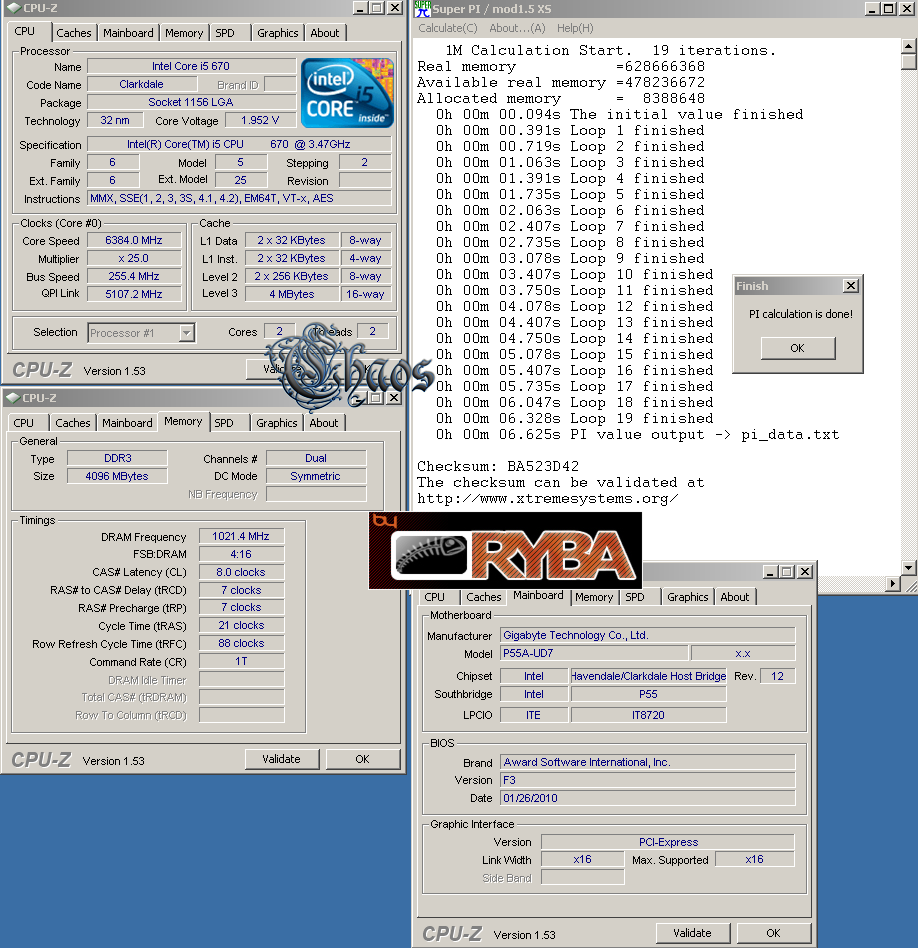Select About tab in the Memory CPU-Z window
918x948 pixels.
click(324, 423)
